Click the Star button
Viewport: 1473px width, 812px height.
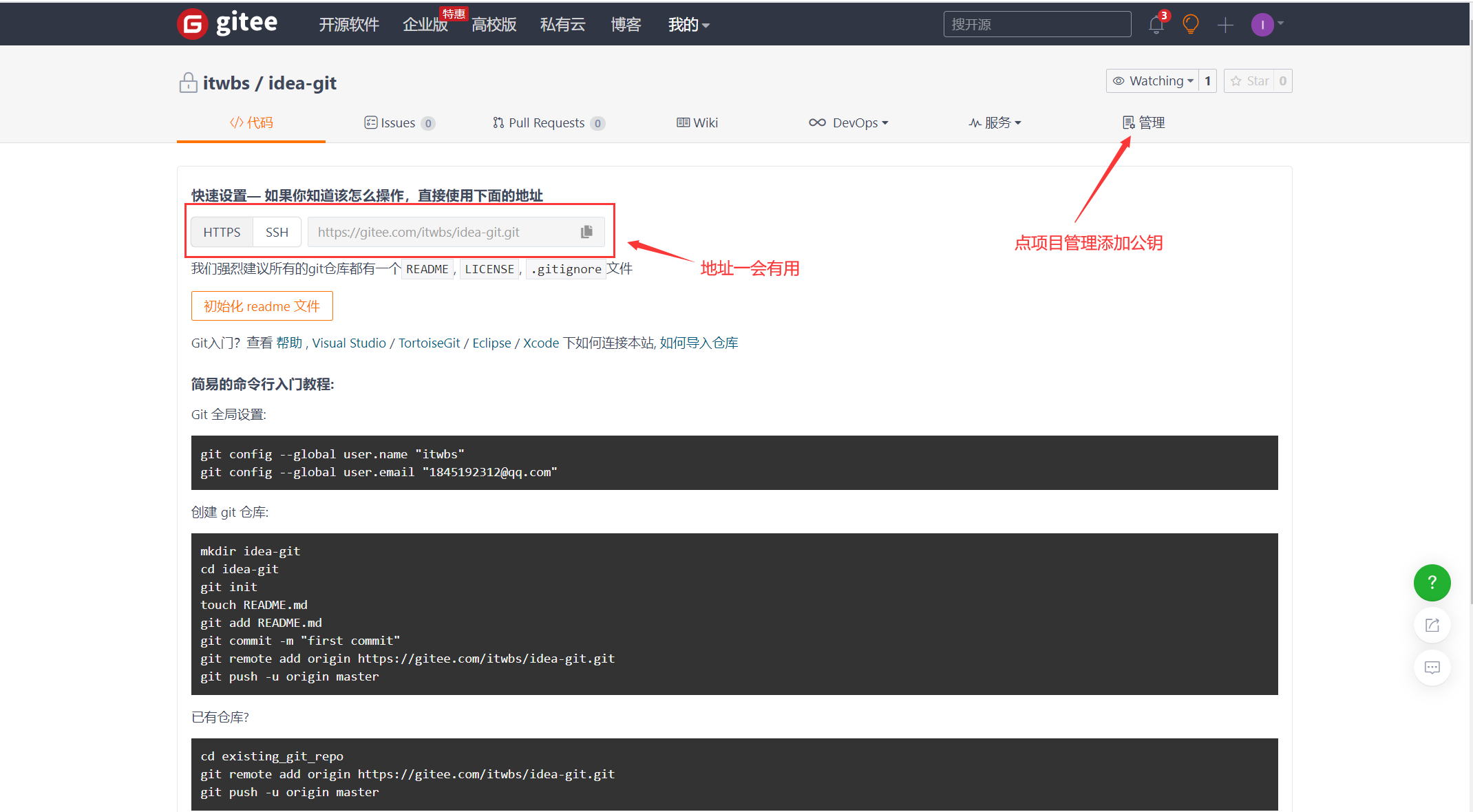point(1249,81)
